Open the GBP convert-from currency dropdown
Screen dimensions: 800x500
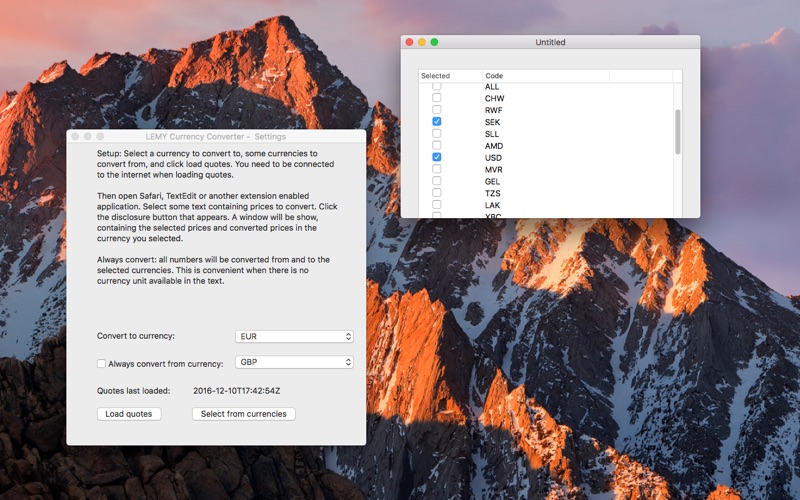tap(294, 362)
